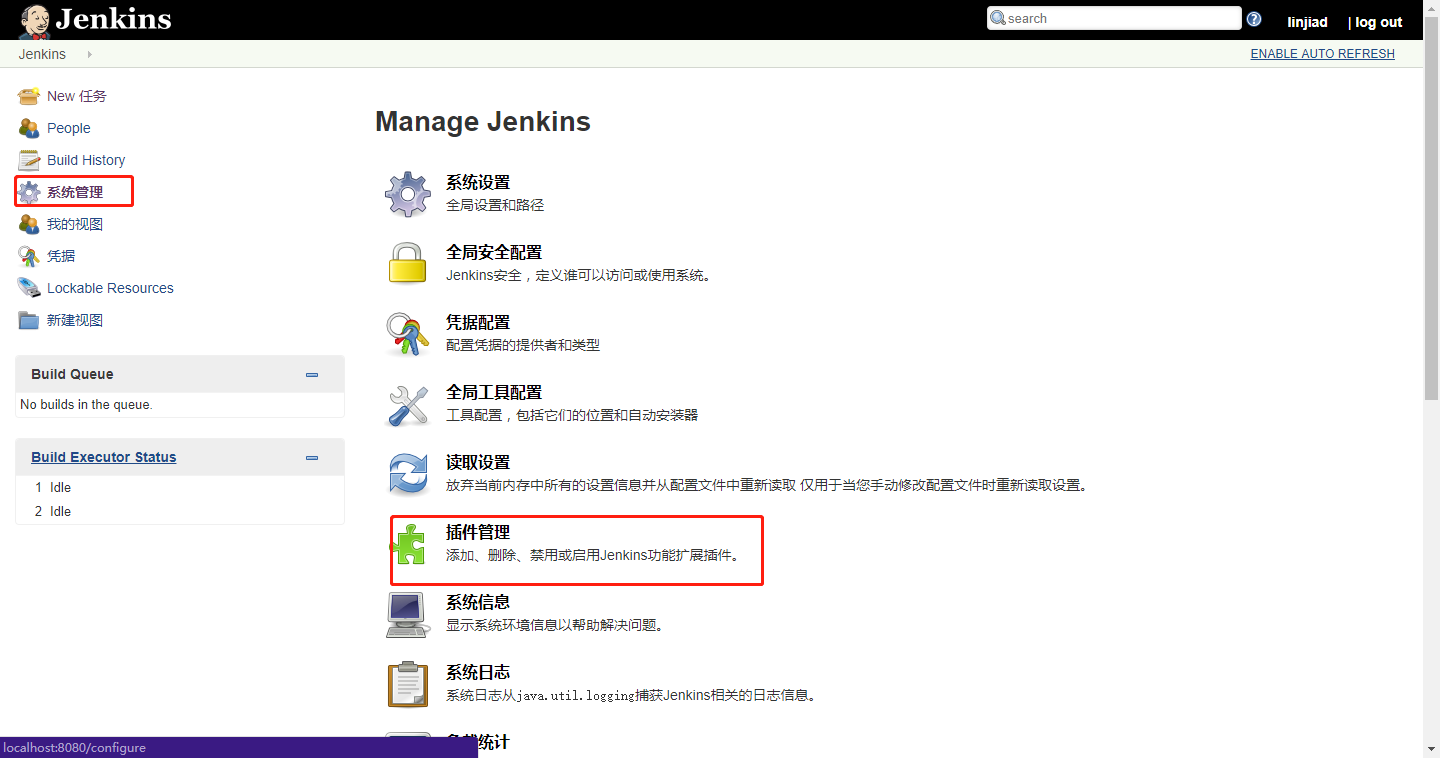Image resolution: width=1440 pixels, height=758 pixels.
Task: Click executor row '2 Idle'
Action: 180,511
